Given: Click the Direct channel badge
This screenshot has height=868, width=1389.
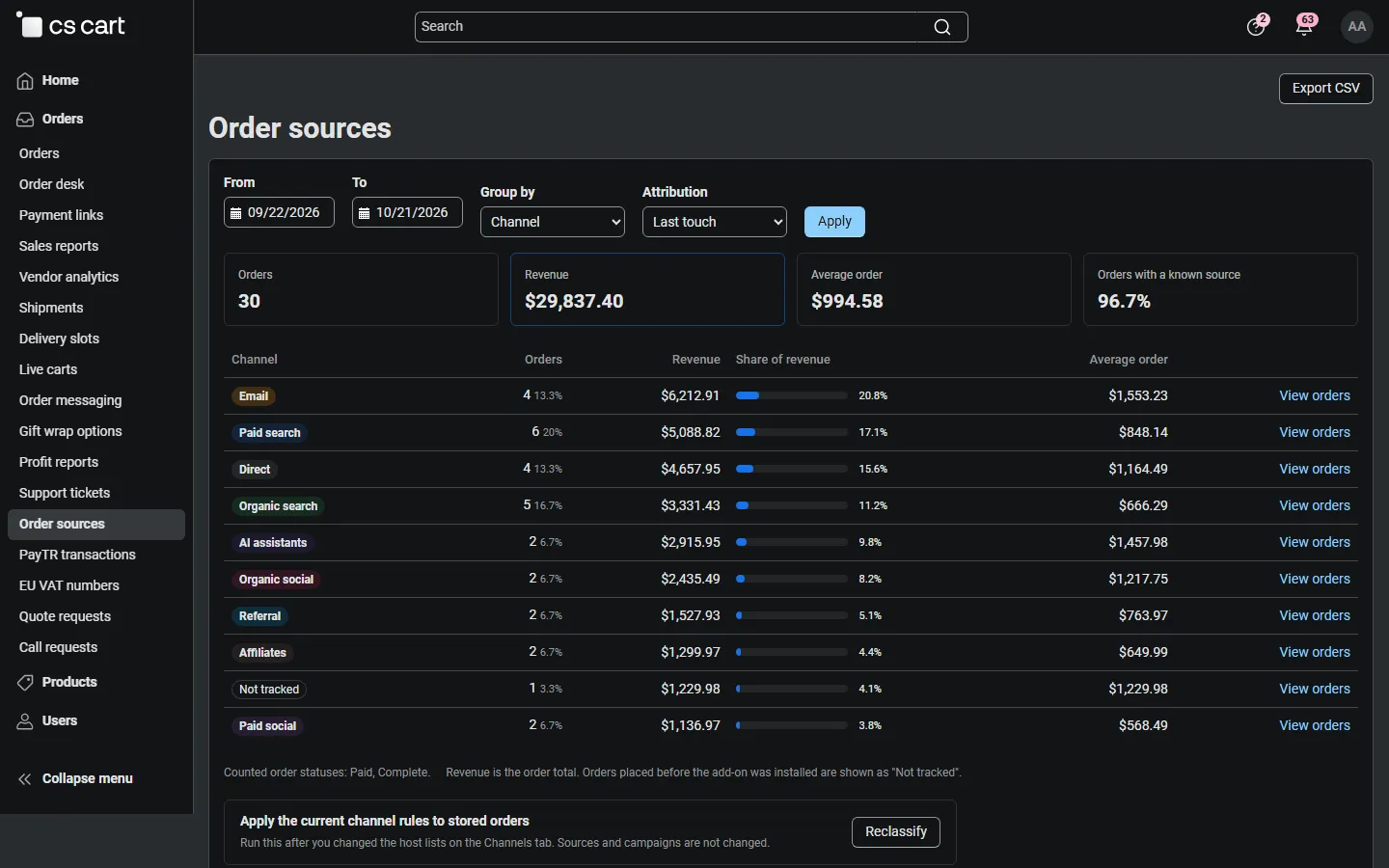Looking at the screenshot, I should pyautogui.click(x=255, y=470).
